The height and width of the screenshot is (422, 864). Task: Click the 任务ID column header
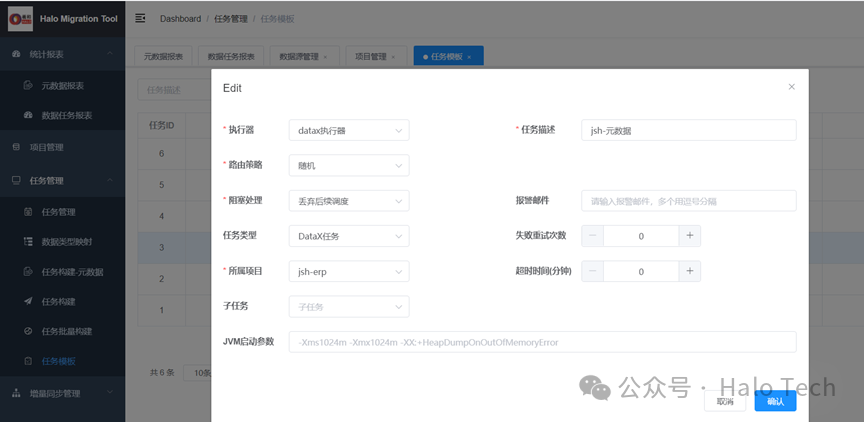click(x=161, y=125)
